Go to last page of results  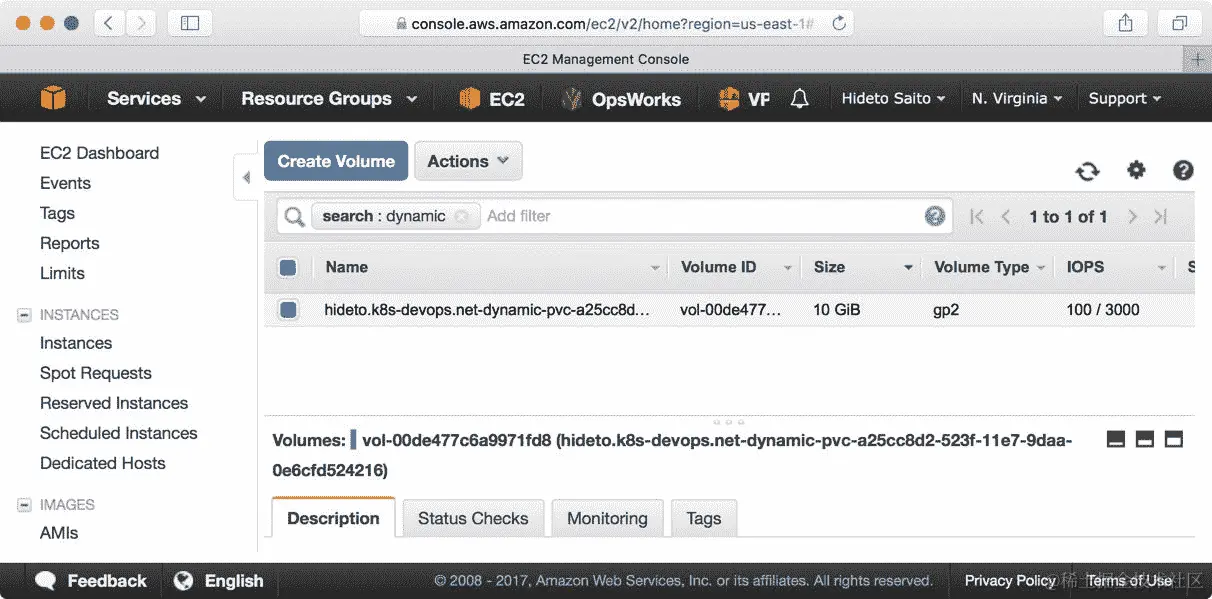(x=1160, y=216)
